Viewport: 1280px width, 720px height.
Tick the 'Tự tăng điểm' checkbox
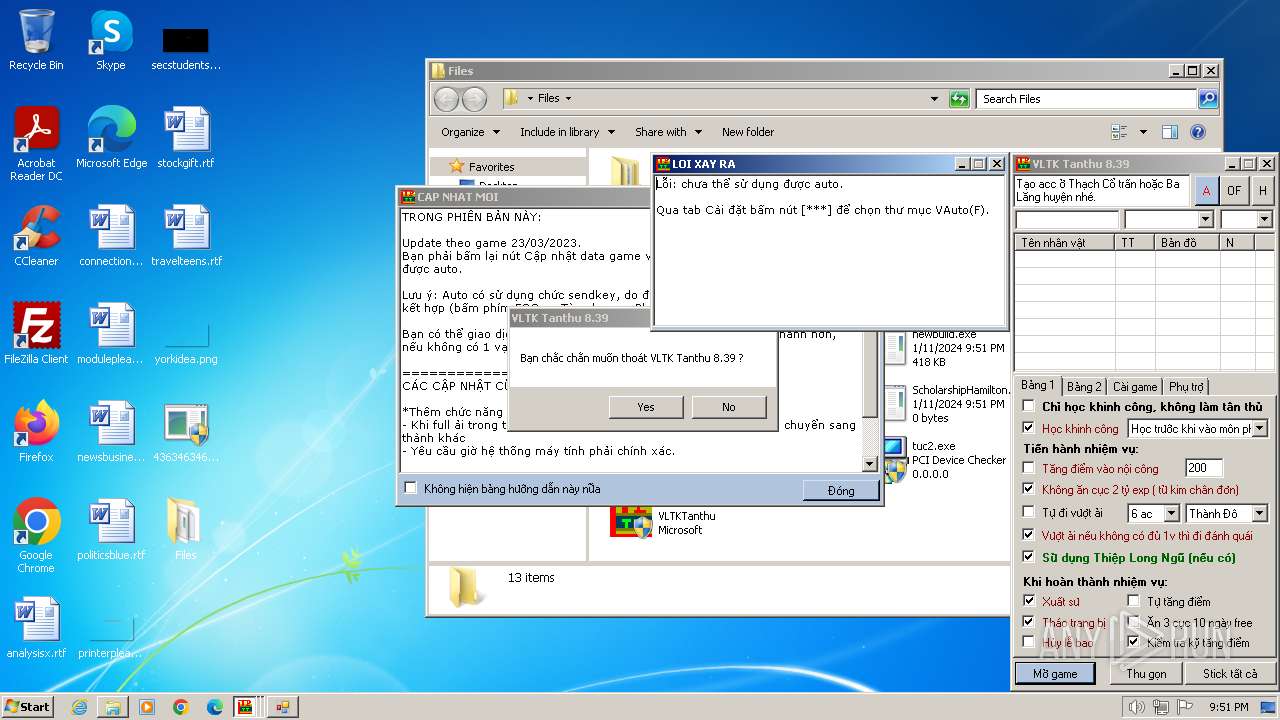pos(1133,601)
